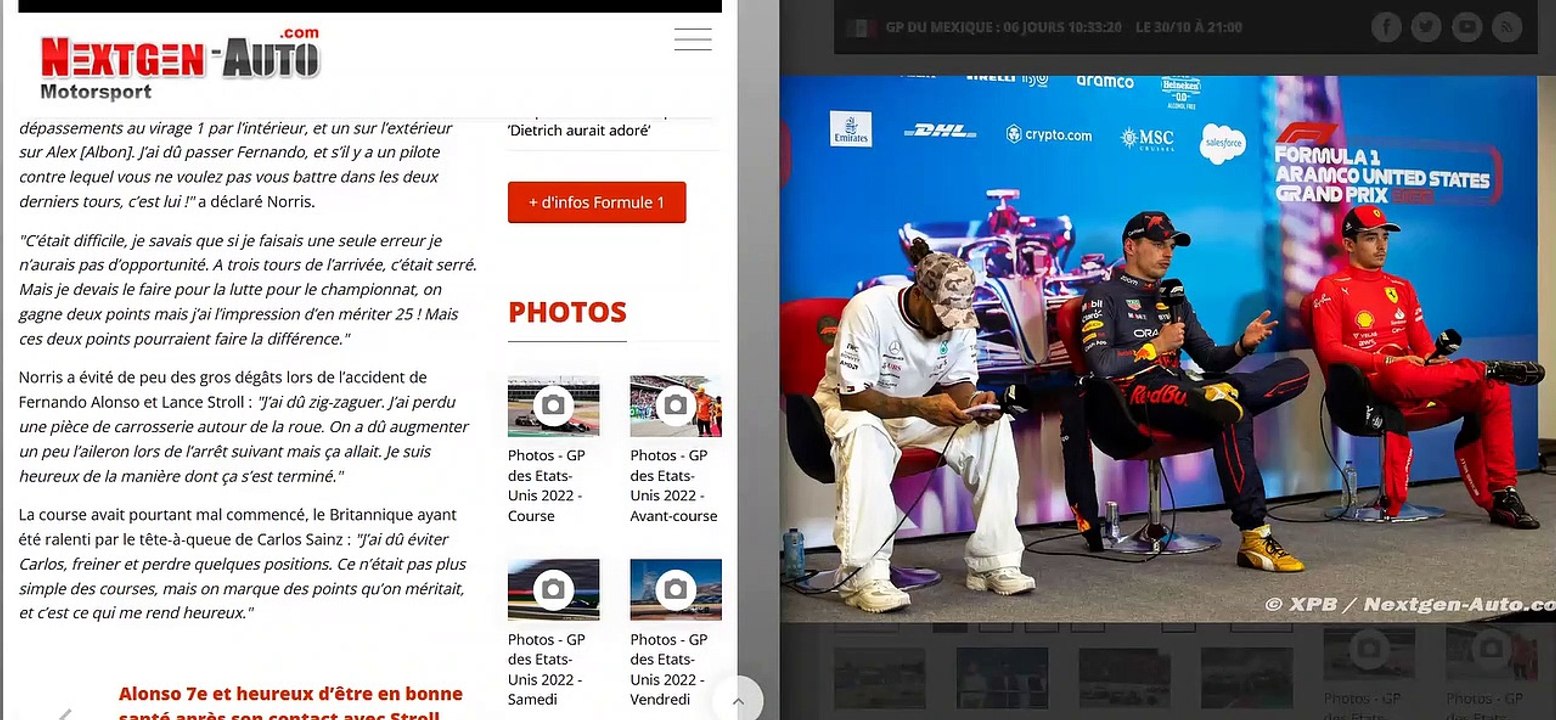Click the Nextgen-Auto Motorsport logo
The width and height of the screenshot is (1556, 720).
180,64
